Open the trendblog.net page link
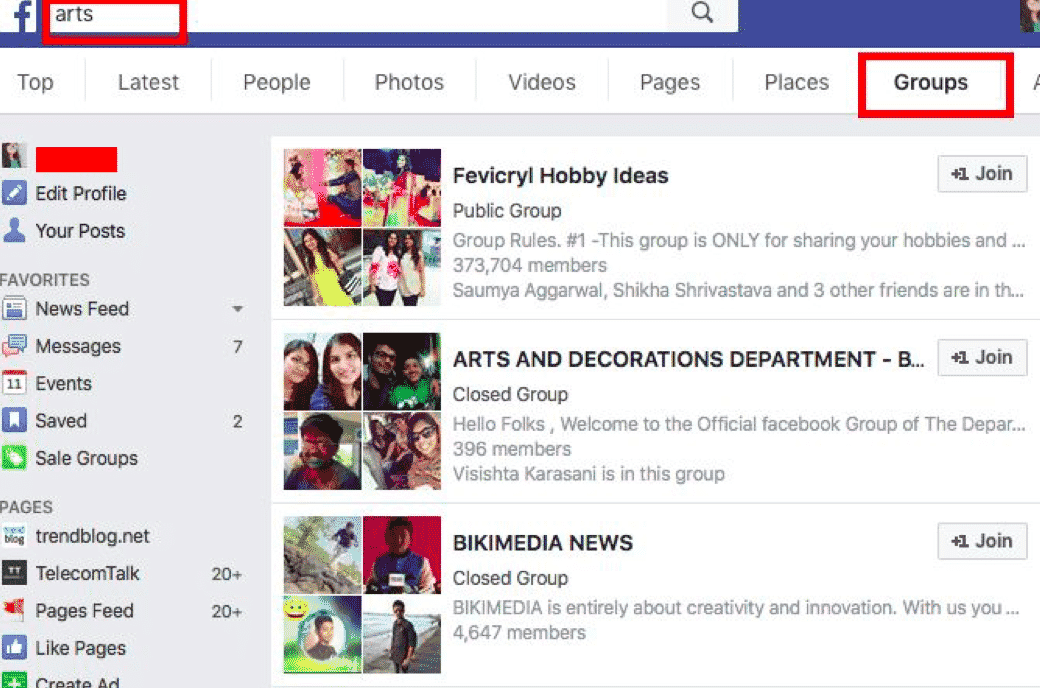The width and height of the screenshot is (1040, 688). 93,536
